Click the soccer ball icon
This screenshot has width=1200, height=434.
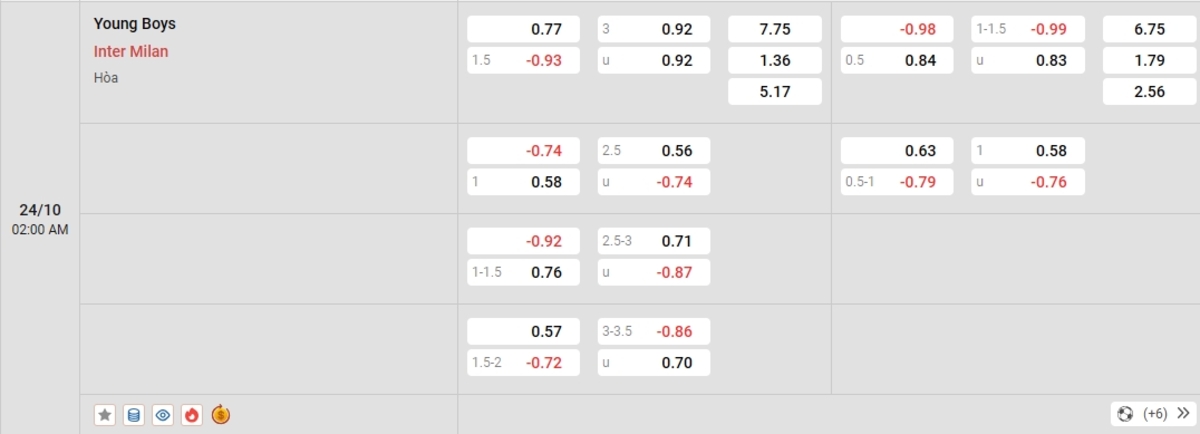(x=1126, y=413)
